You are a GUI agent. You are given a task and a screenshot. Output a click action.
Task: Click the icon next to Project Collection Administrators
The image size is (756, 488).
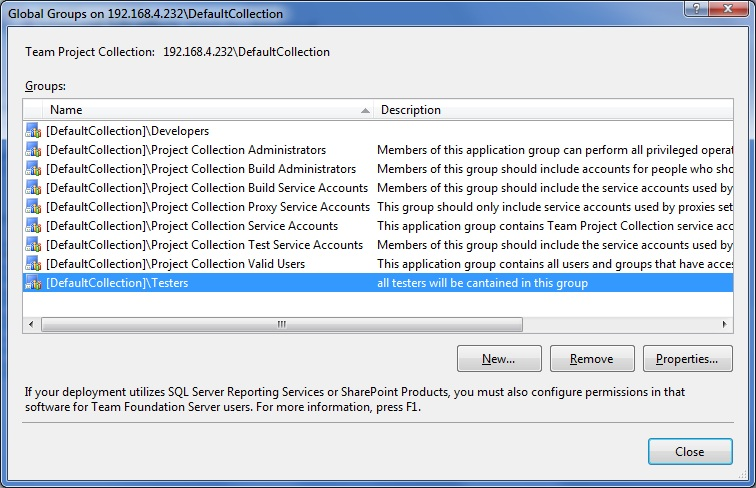pos(33,150)
